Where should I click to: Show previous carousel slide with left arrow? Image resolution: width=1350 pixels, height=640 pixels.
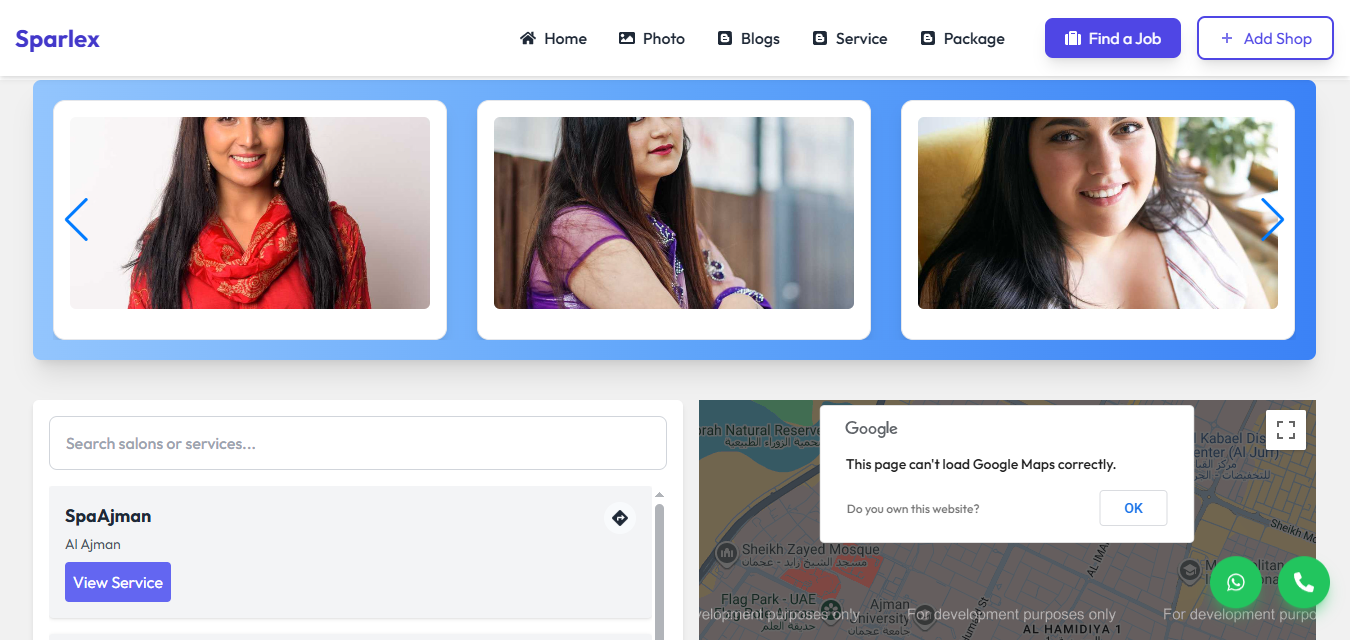point(76,219)
